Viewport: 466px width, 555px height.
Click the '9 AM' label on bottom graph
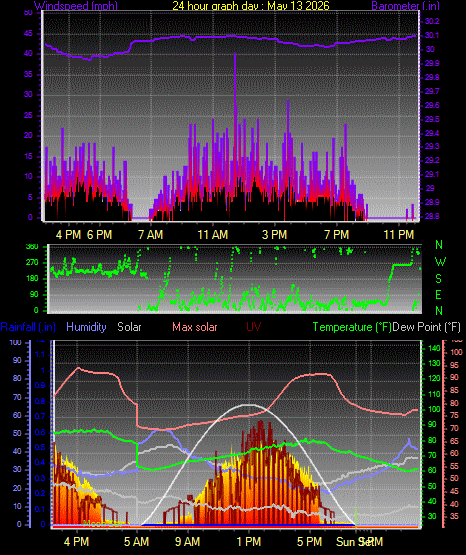click(188, 542)
